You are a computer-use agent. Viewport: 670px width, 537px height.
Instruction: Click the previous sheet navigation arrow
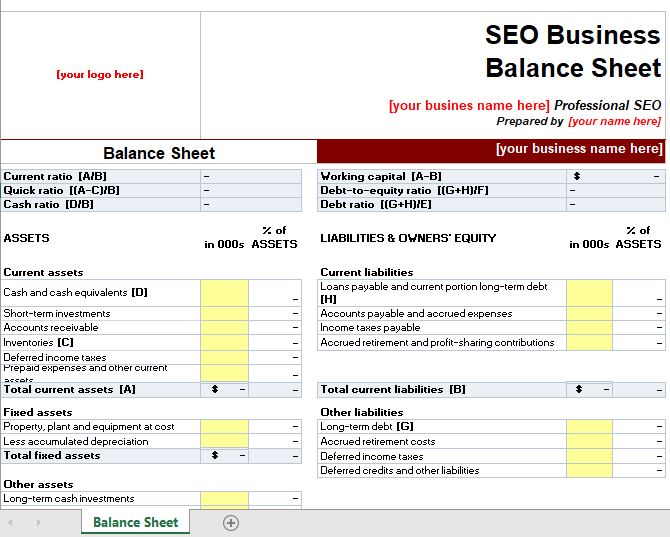pyautogui.click(x=11, y=522)
